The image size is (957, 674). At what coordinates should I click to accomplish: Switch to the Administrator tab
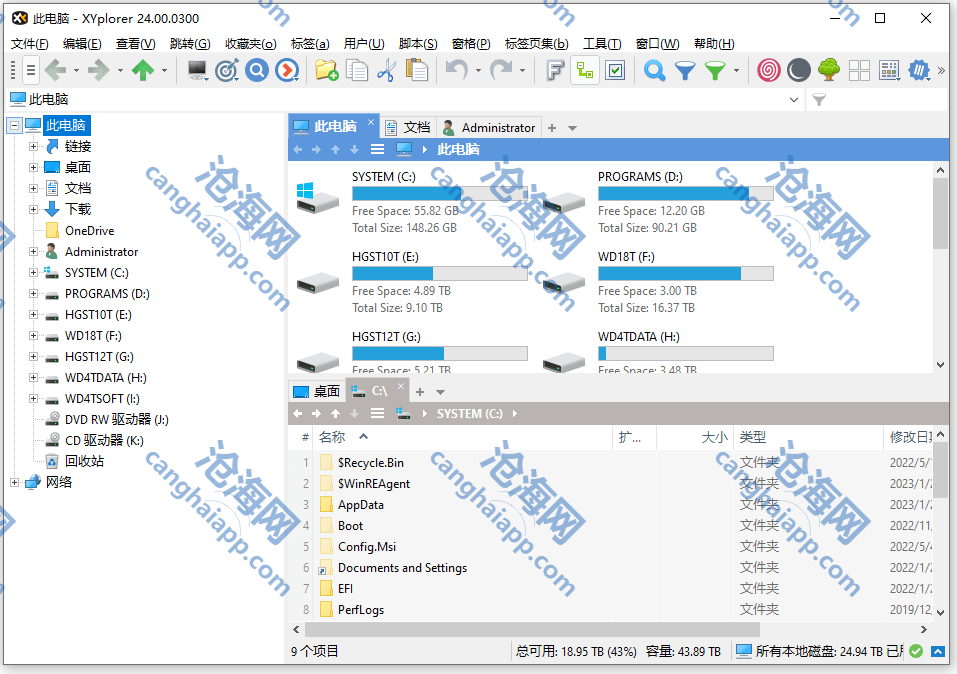coord(489,127)
